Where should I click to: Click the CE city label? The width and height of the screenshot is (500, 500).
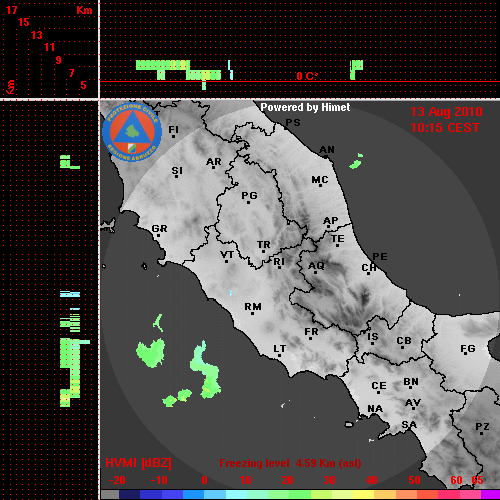(x=379, y=386)
